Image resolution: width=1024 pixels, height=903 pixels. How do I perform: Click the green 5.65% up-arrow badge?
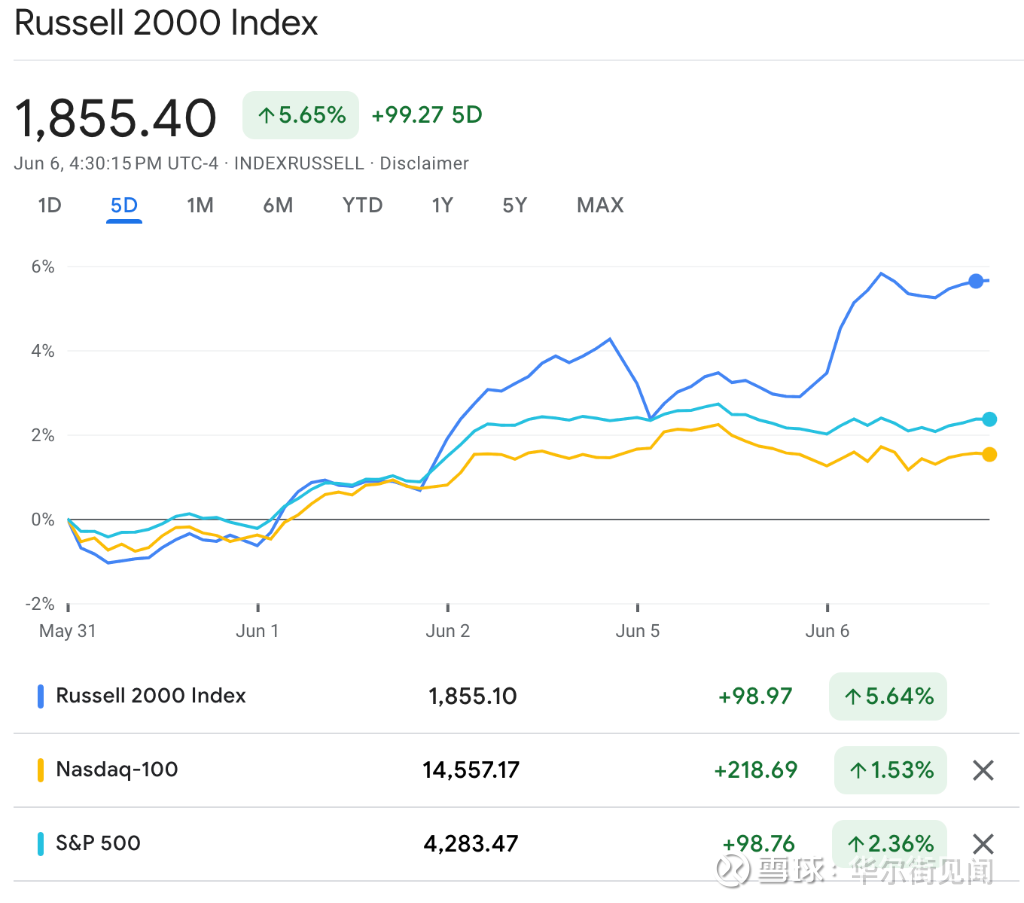tap(301, 115)
